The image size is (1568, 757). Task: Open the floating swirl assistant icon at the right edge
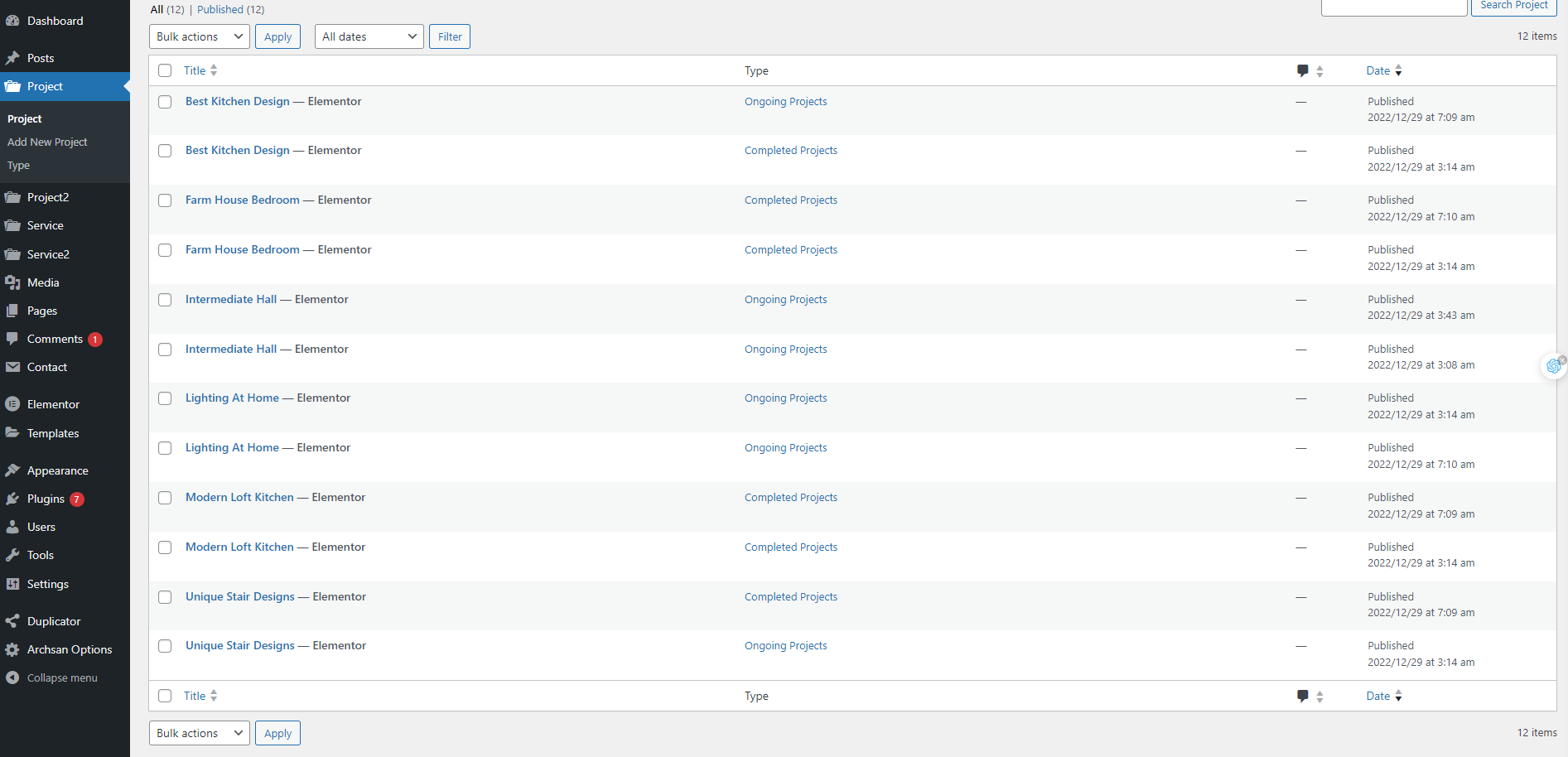point(1554,365)
